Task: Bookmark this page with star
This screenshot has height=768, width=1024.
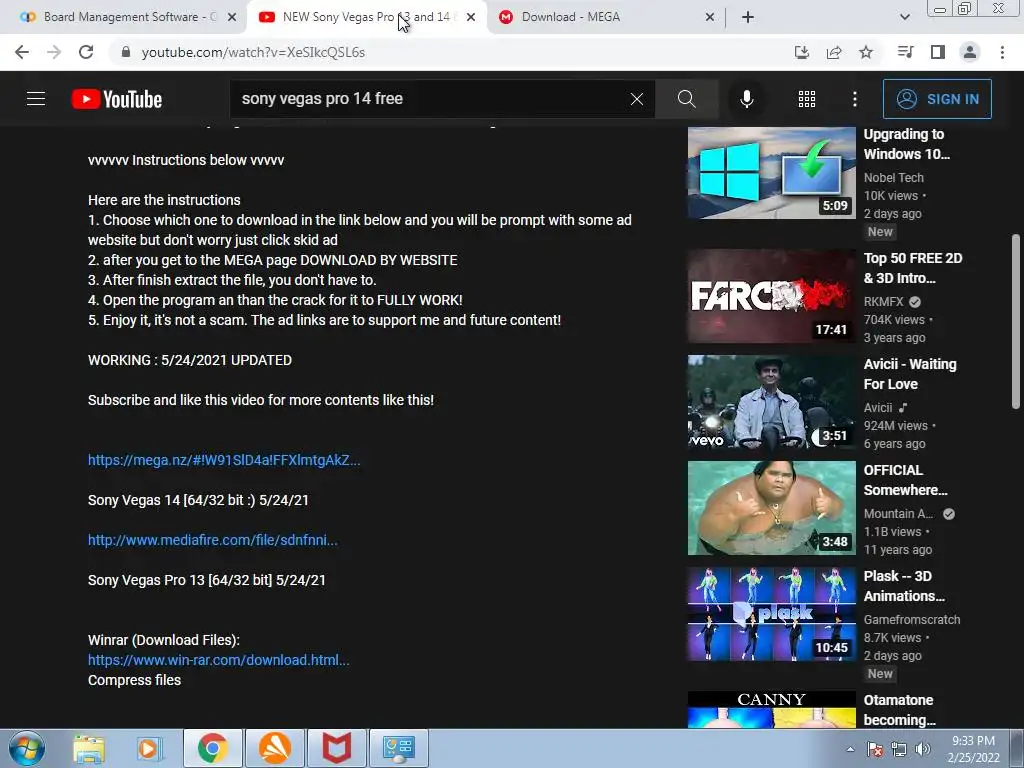Action: click(x=866, y=52)
